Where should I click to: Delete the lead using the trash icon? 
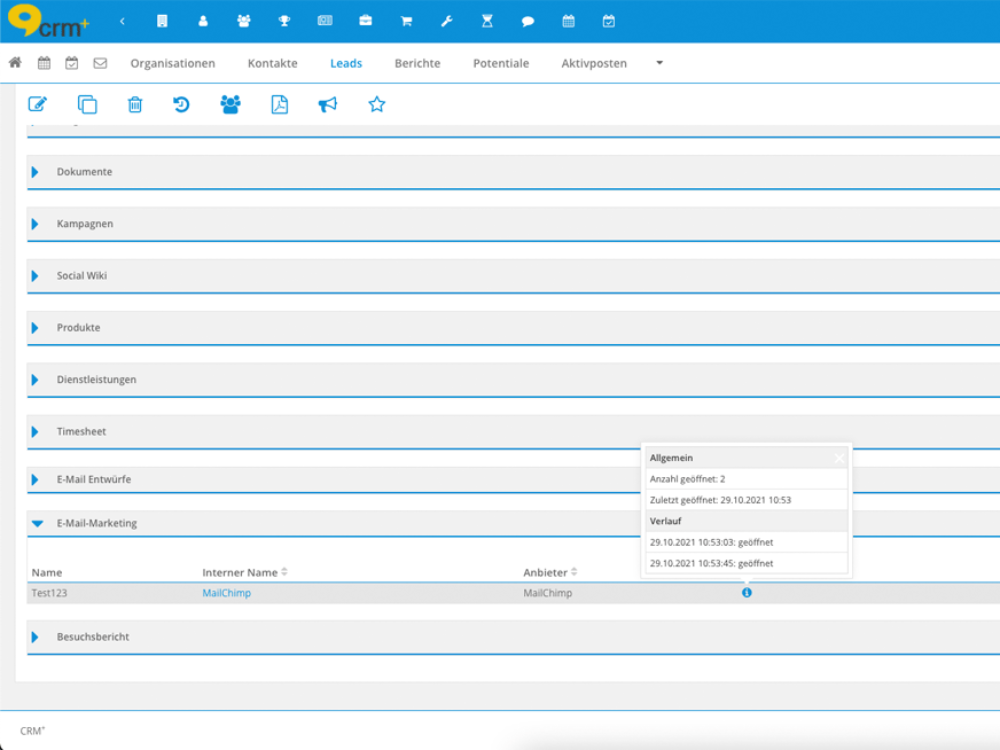point(135,104)
